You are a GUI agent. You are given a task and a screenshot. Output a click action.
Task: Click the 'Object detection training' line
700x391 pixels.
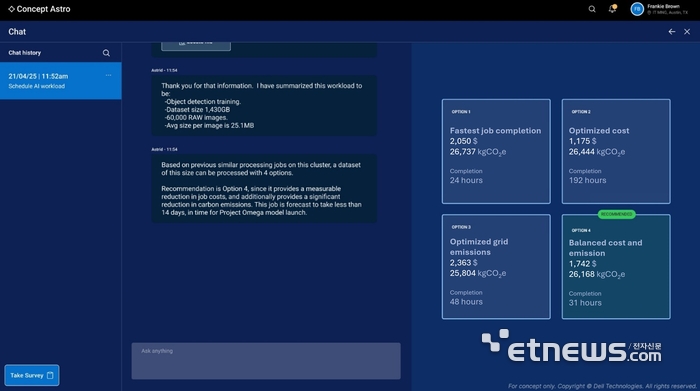point(202,102)
